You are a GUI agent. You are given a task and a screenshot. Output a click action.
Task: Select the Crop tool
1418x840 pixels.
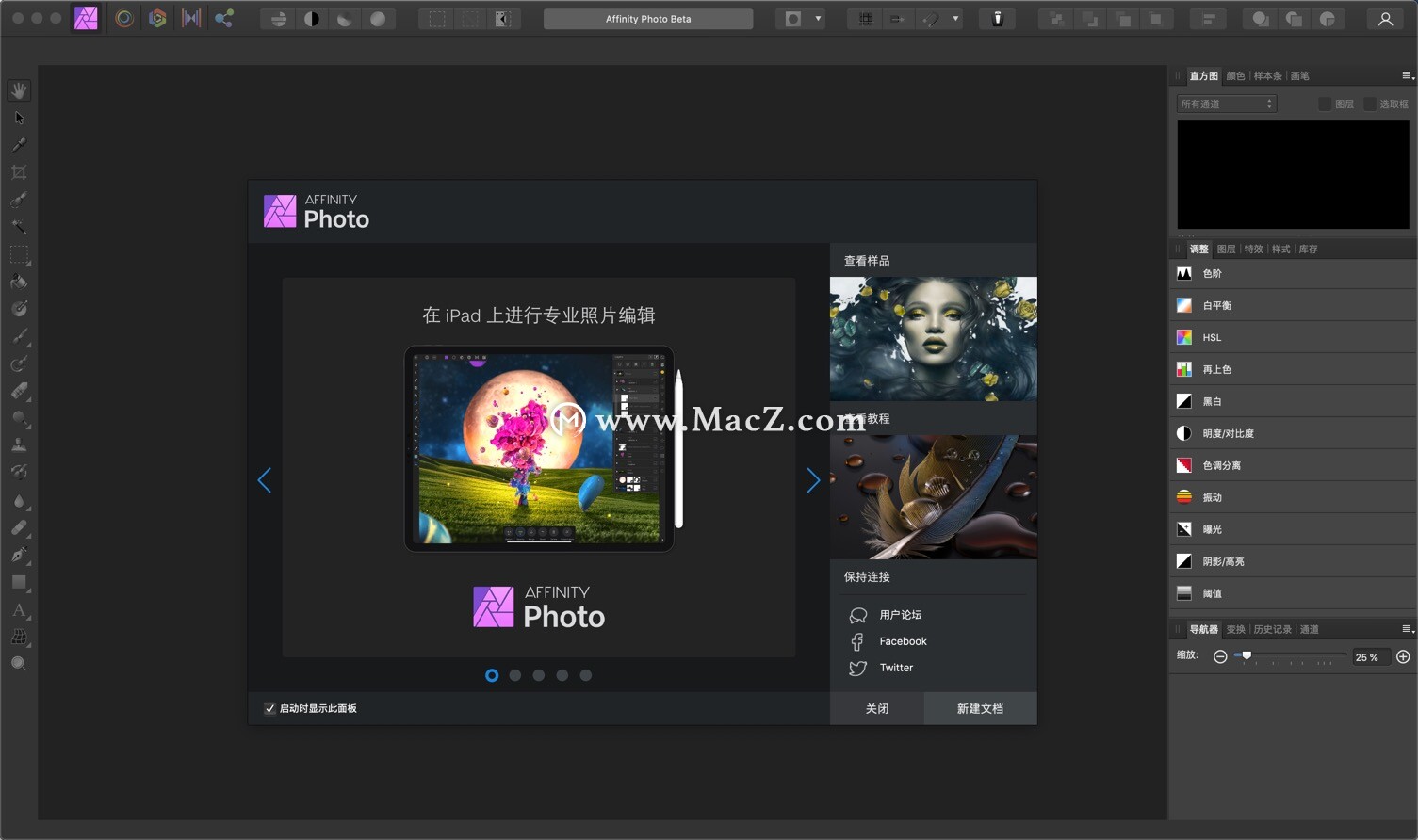tap(19, 171)
